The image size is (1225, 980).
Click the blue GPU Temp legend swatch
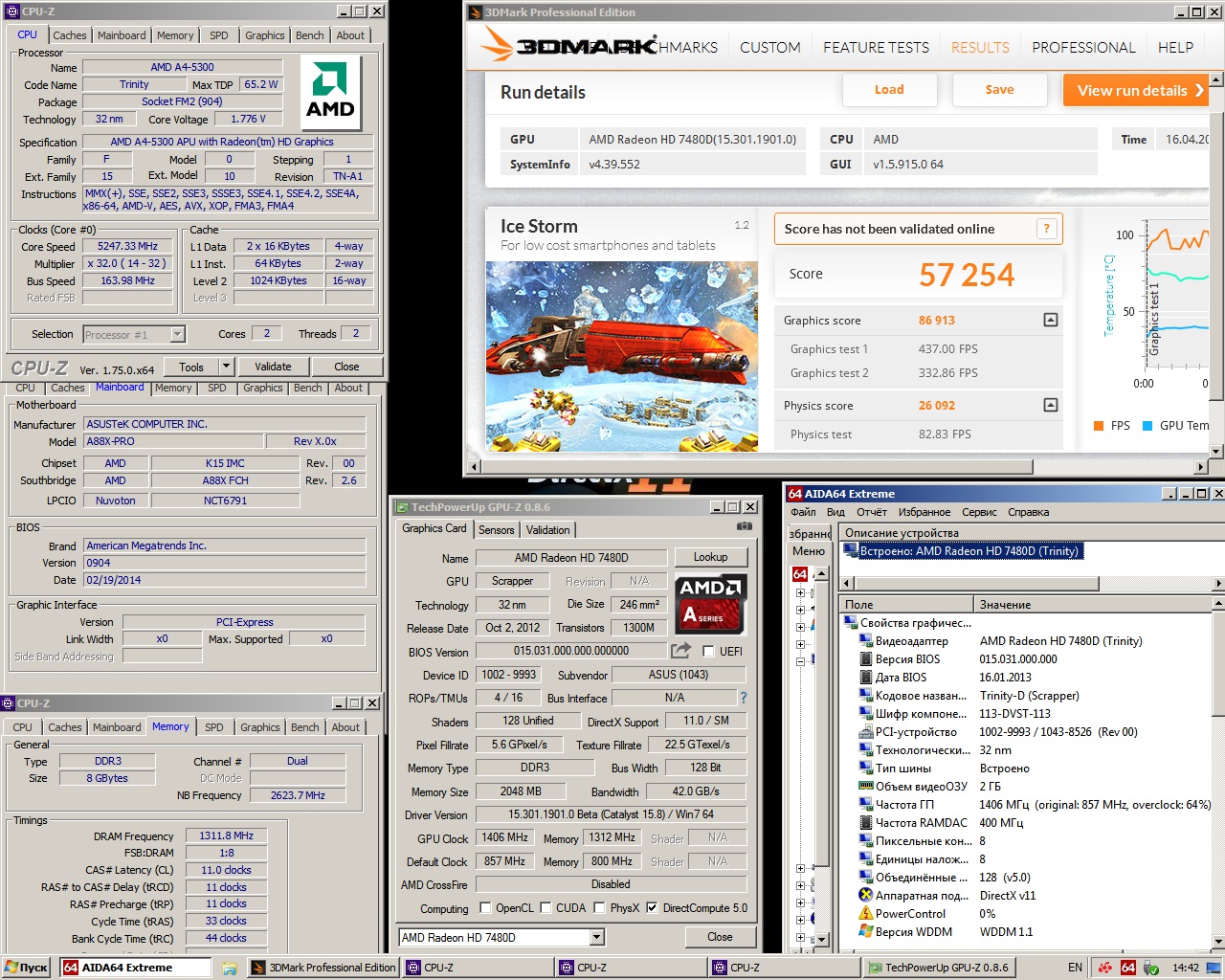(x=1147, y=426)
